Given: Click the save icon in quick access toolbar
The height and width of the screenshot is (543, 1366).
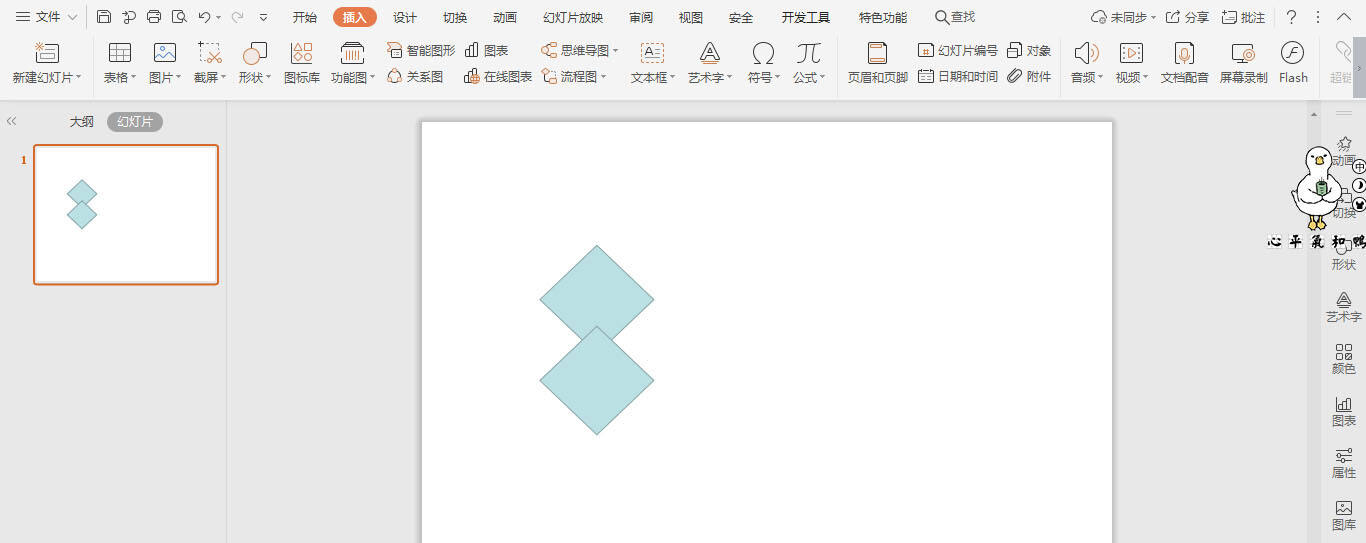Looking at the screenshot, I should click(104, 17).
